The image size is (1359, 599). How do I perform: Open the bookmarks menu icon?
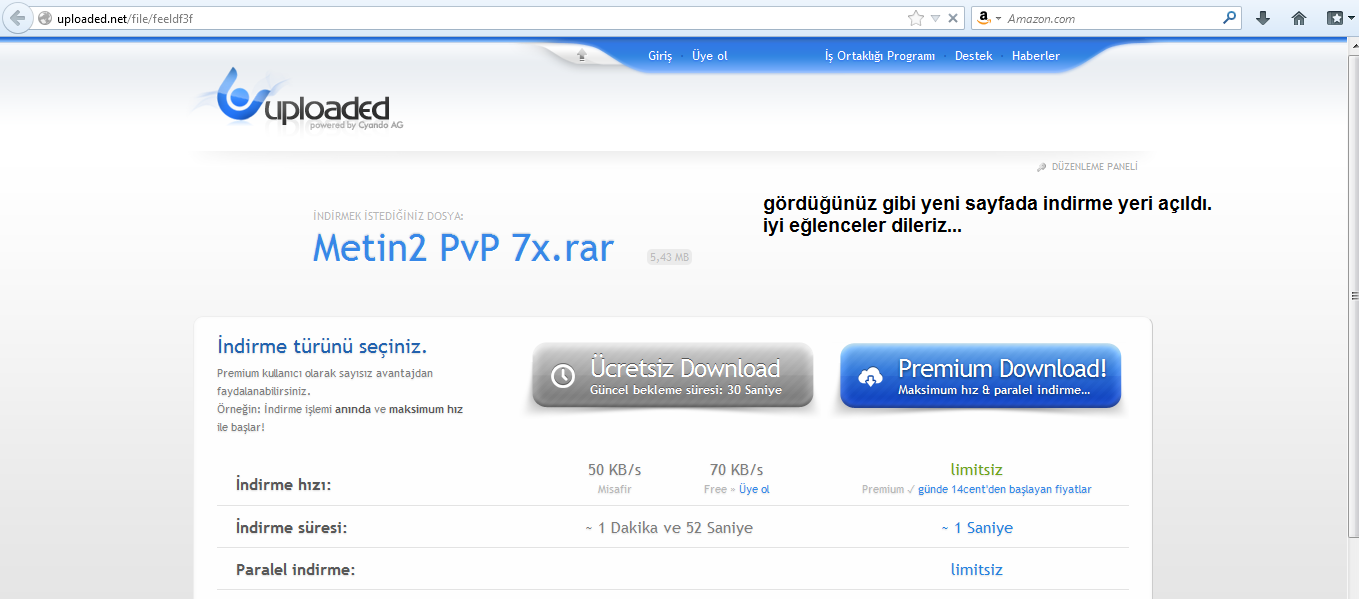point(1335,18)
